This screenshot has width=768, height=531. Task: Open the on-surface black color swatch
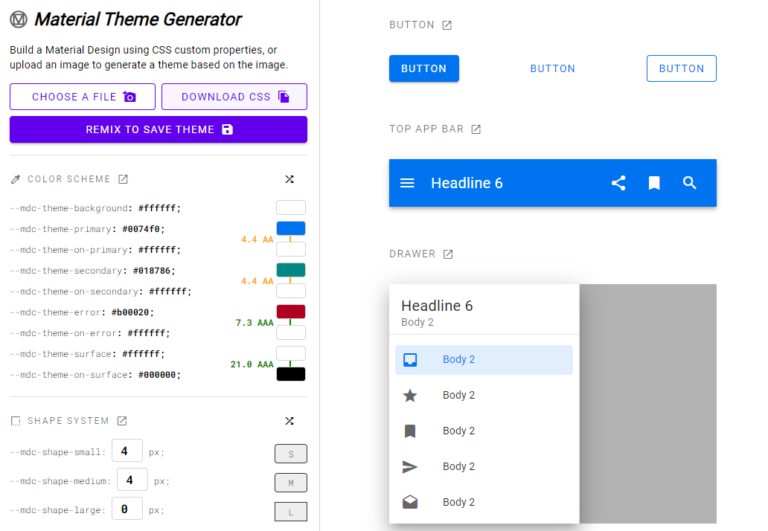tap(291, 374)
